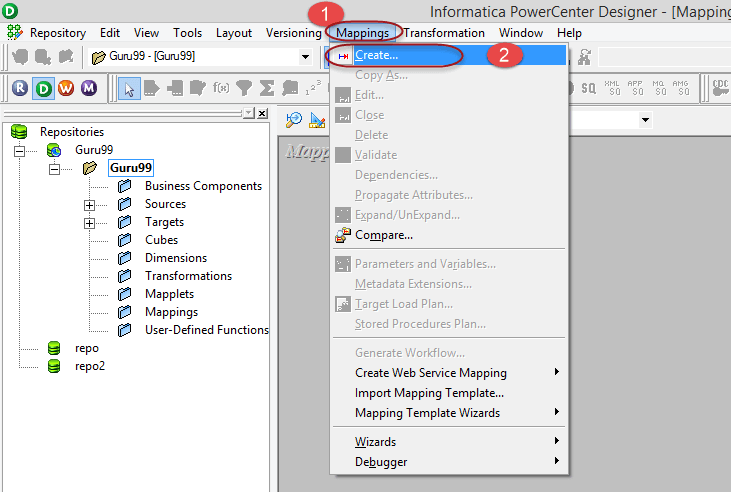Image resolution: width=731 pixels, height=492 pixels.
Task: Select Business Components in the tree
Action: (203, 186)
